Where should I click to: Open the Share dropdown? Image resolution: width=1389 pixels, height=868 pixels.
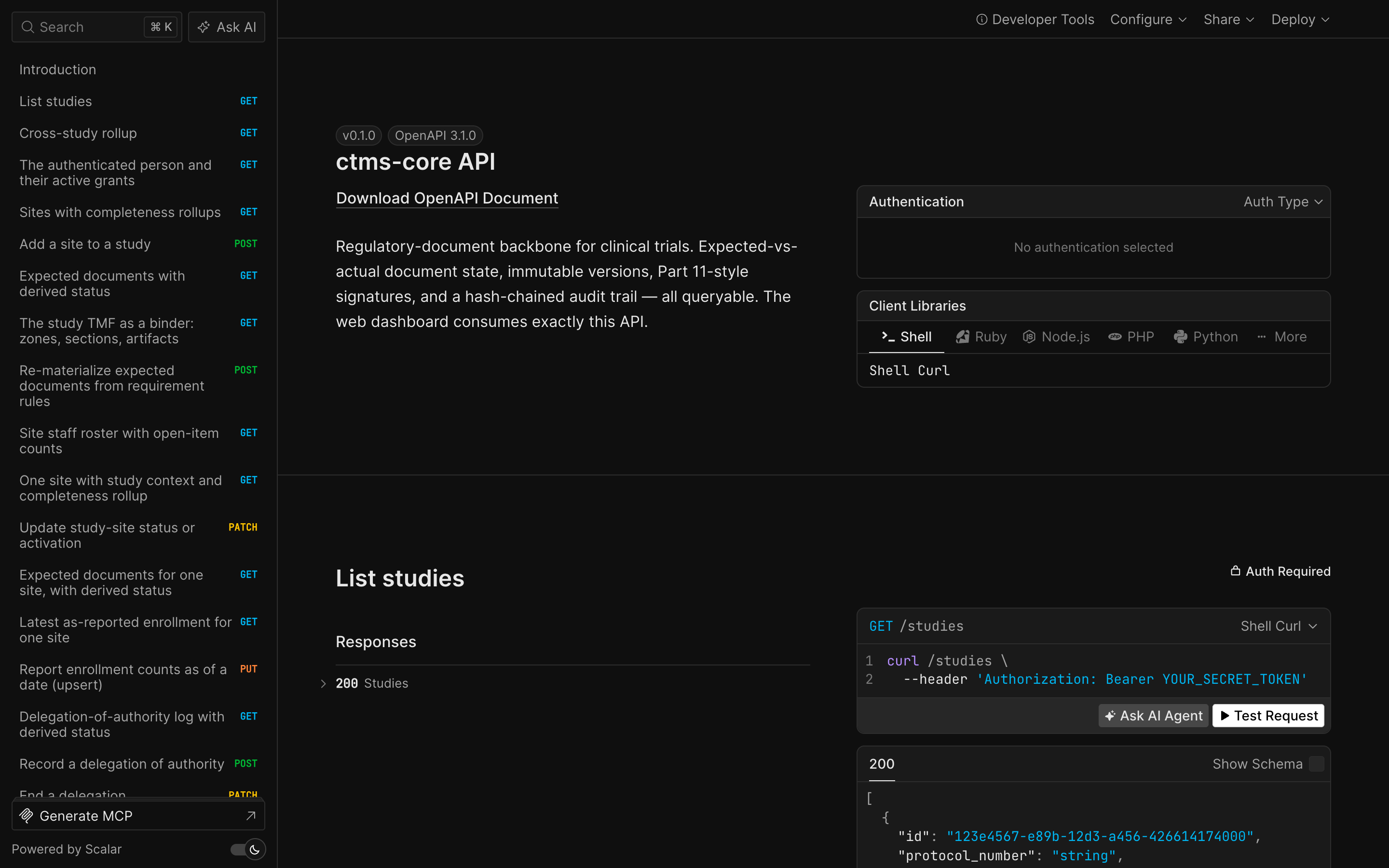click(1229, 19)
